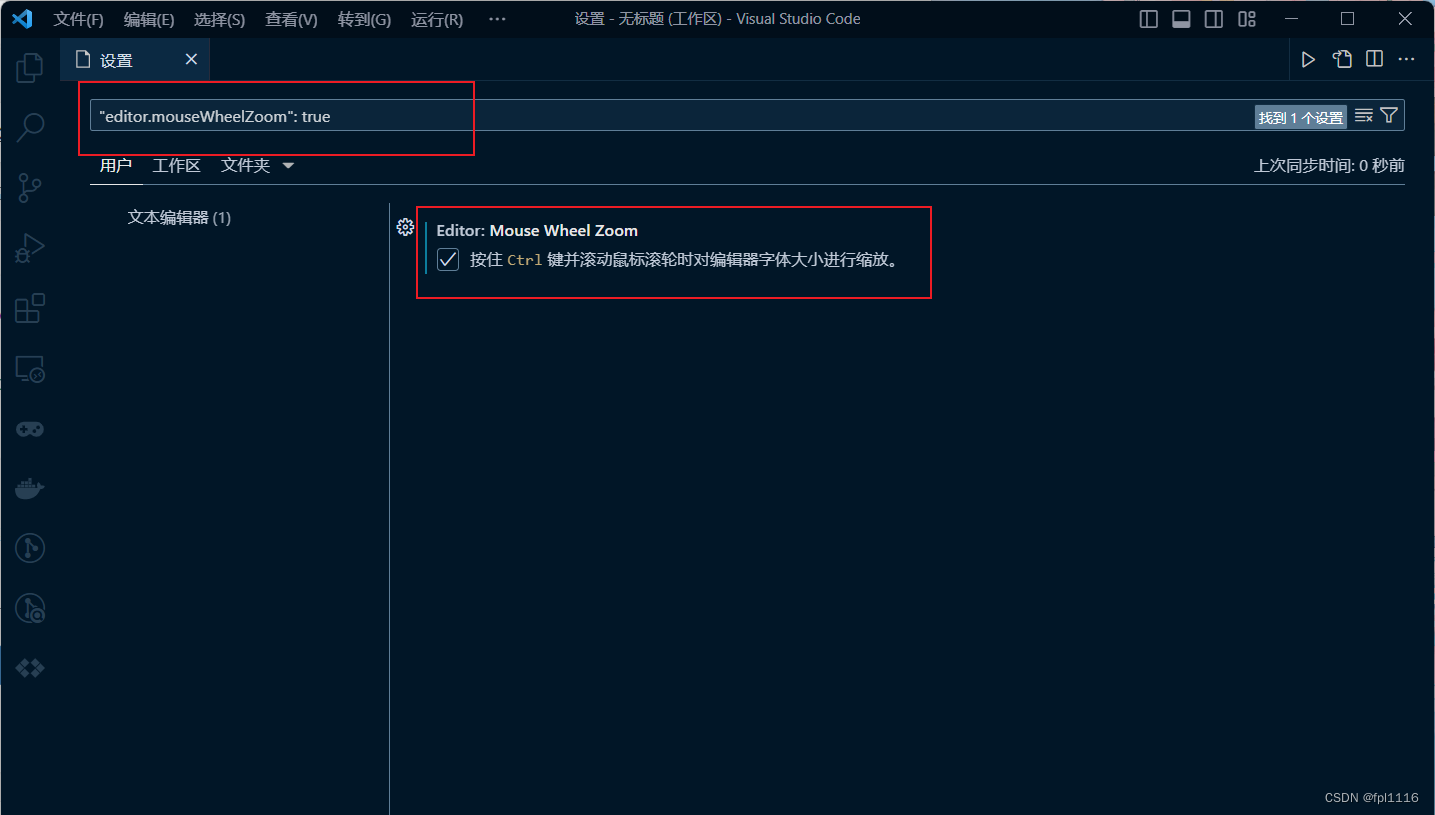Open the settings filter funnel icon
The height and width of the screenshot is (815, 1435).
click(x=1389, y=116)
